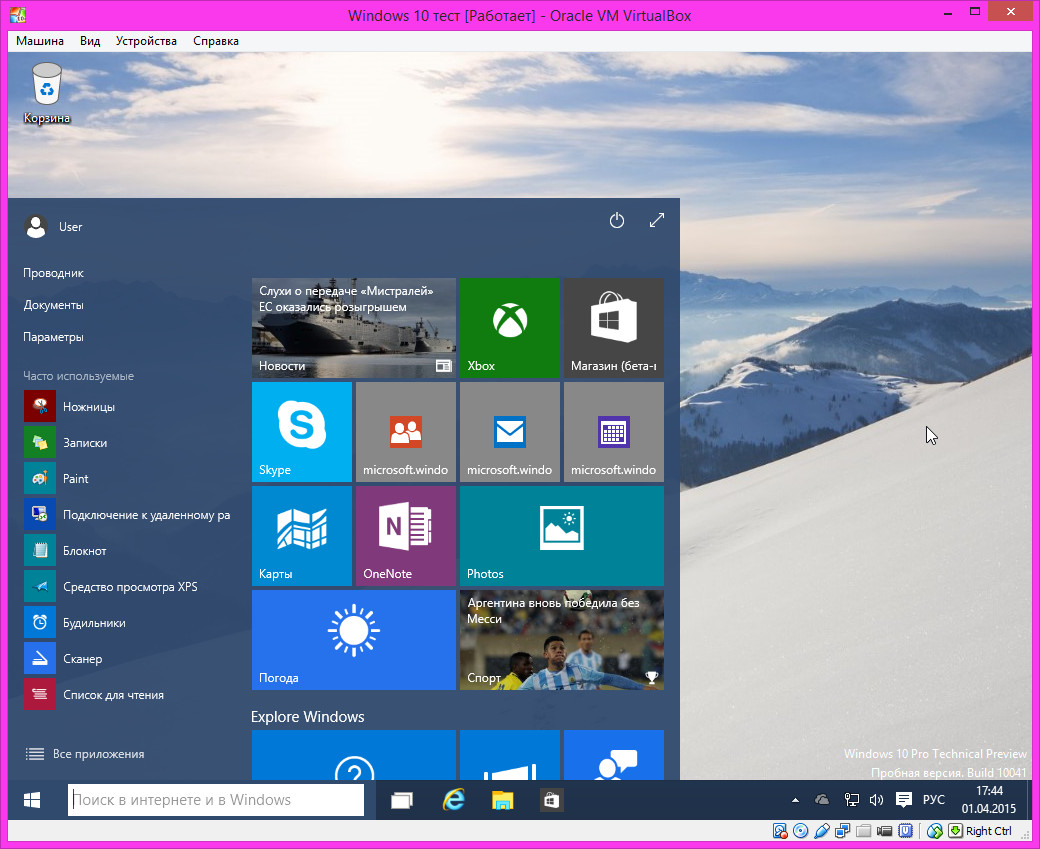Viewport: 1040px width, 849px height.
Task: Open Документы from the Start menu
Action: (54, 305)
